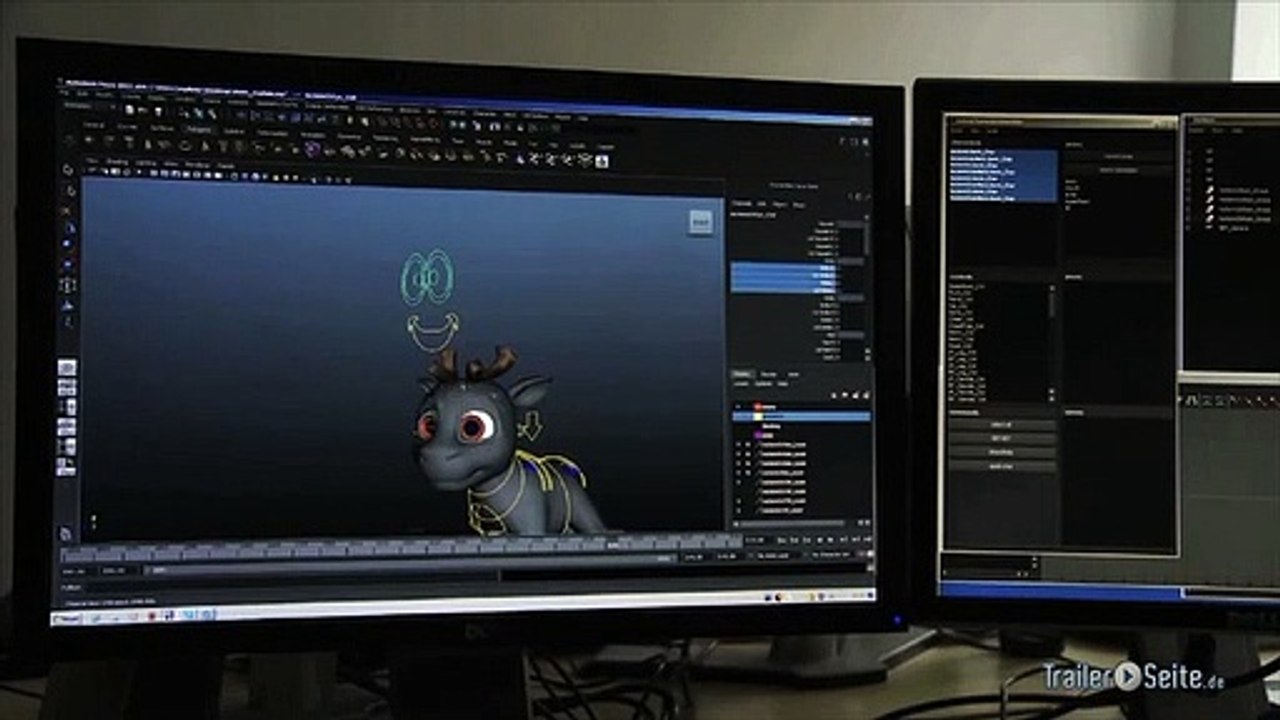This screenshot has height=720, width=1280.
Task: Click the ViewCube in the viewport corner
Action: (x=701, y=222)
